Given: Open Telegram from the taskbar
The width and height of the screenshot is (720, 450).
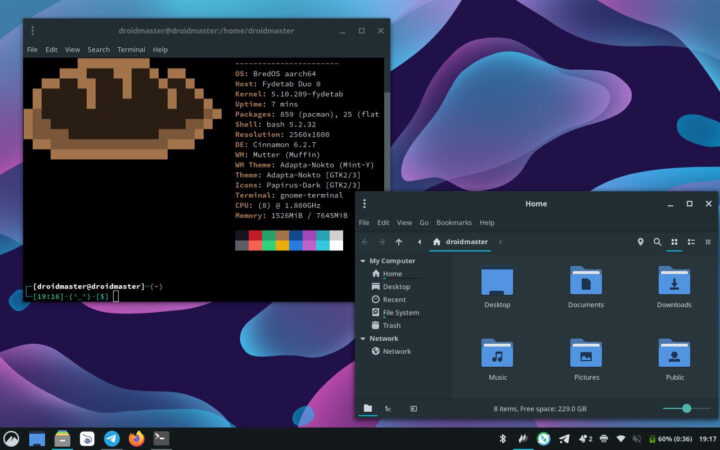Looking at the screenshot, I should [x=112, y=438].
